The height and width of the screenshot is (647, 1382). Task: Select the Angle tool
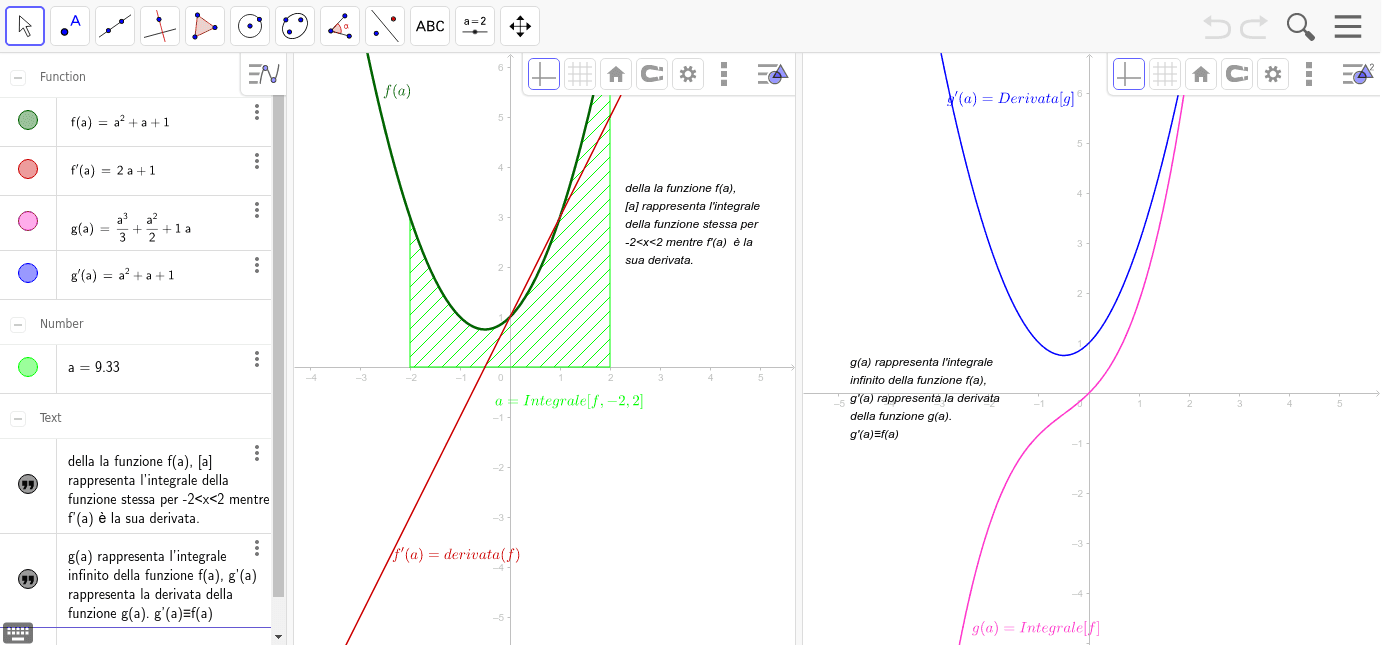click(x=340, y=26)
